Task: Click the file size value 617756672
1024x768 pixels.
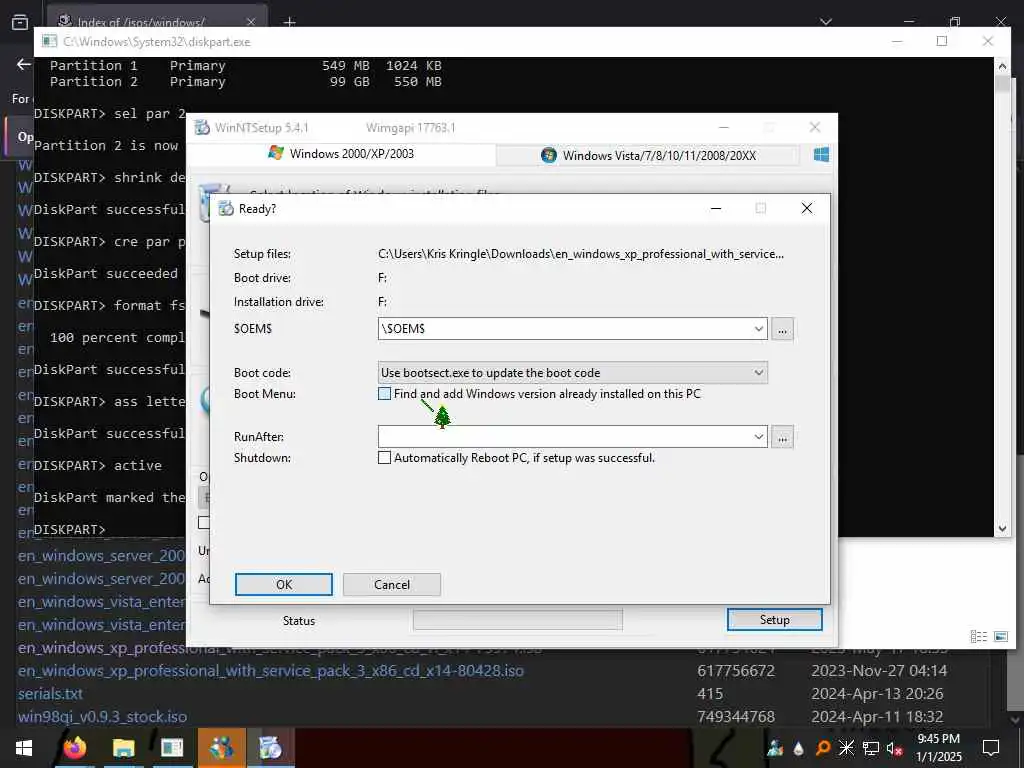Action: click(x=736, y=671)
